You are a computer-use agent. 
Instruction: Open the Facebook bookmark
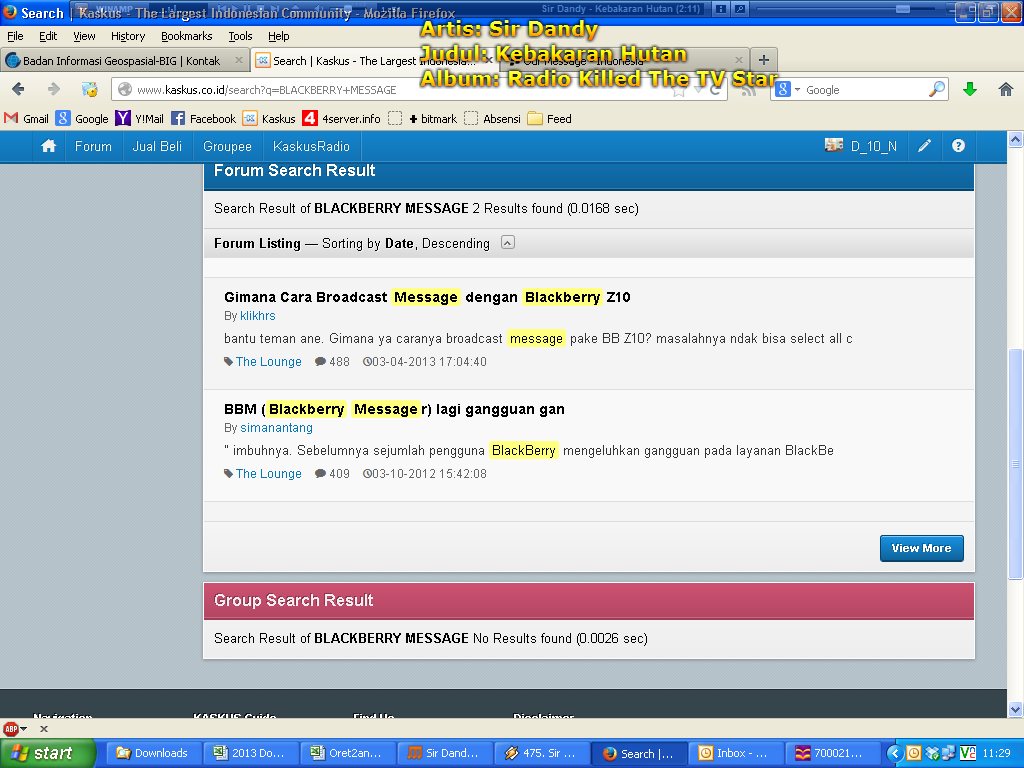(203, 118)
